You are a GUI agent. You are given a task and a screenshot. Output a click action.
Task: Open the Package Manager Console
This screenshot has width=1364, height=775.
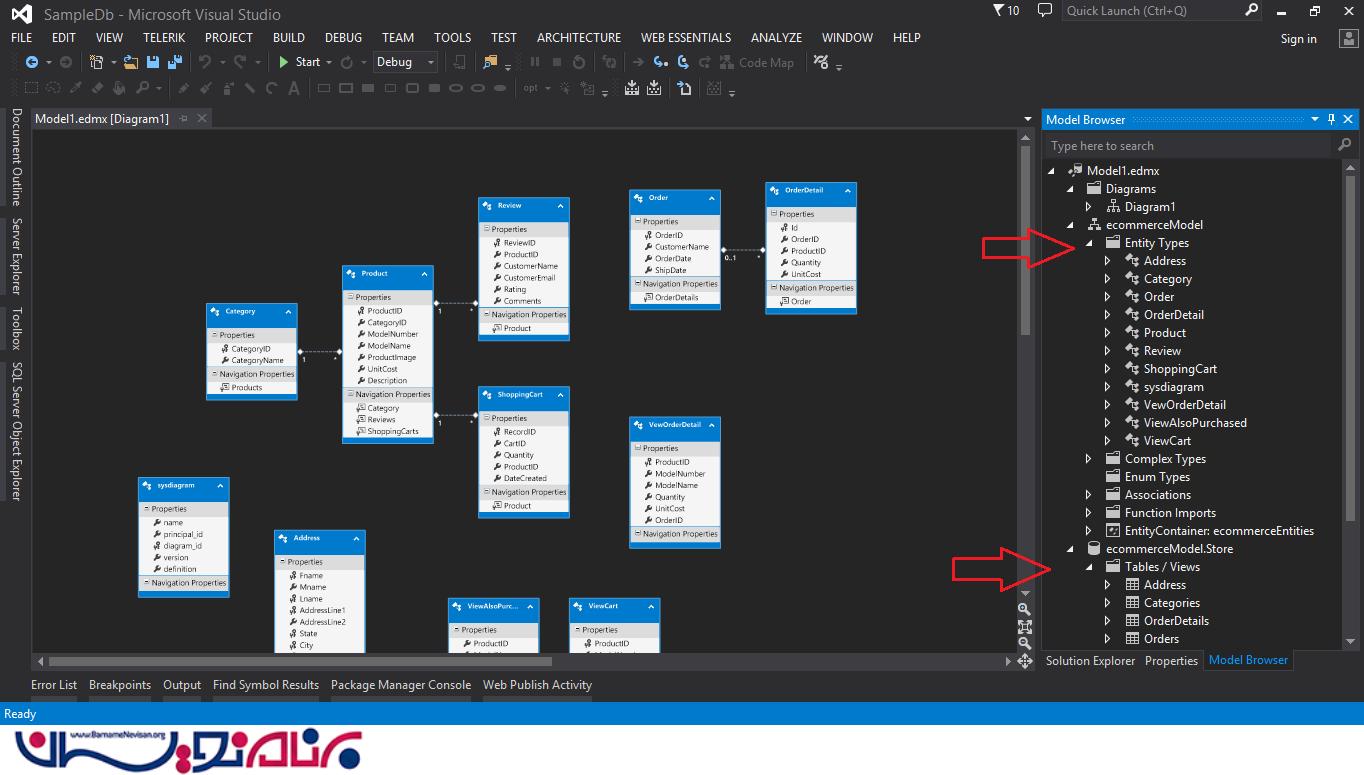click(x=400, y=685)
